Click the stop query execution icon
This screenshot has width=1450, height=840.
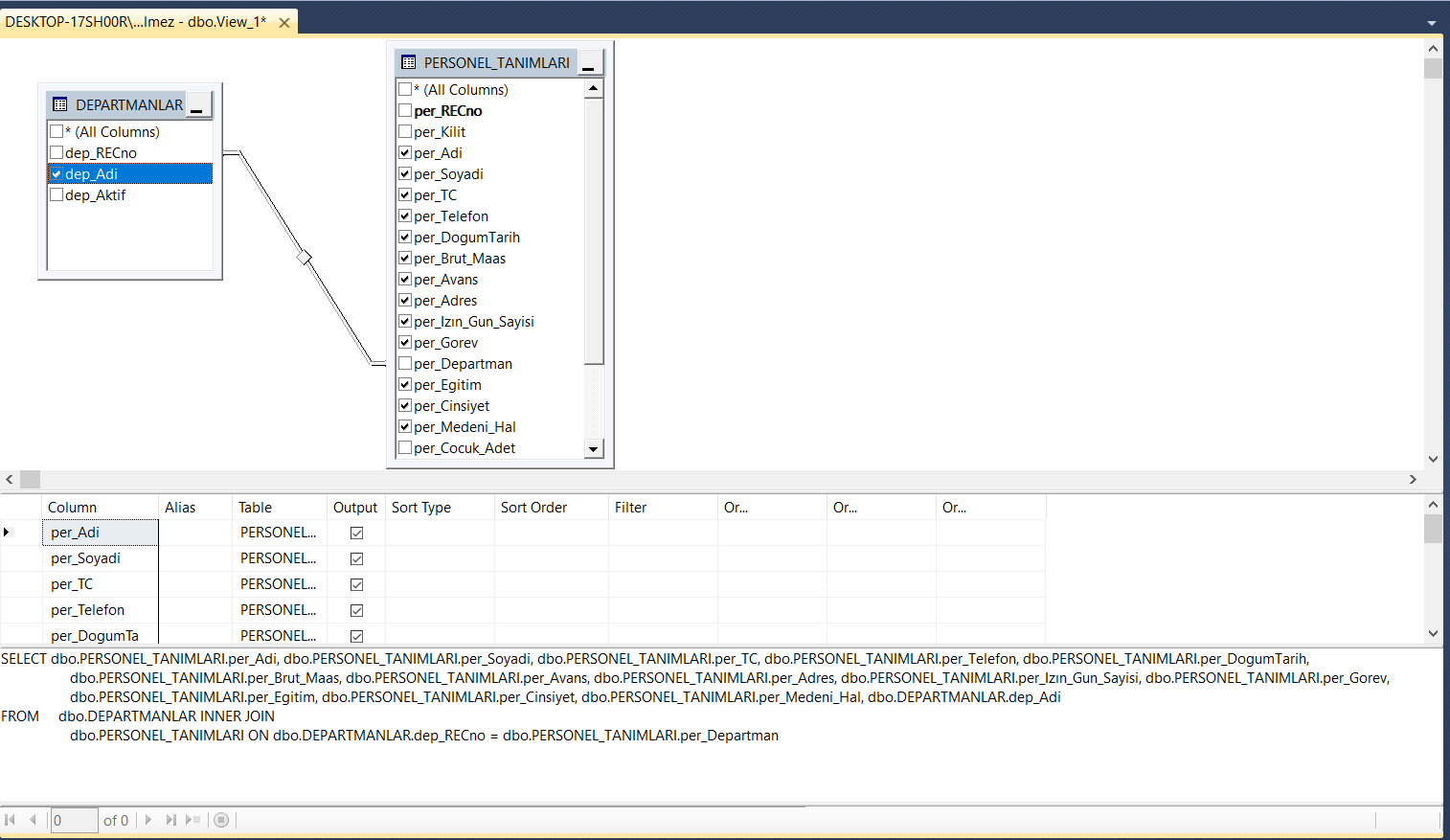pyautogui.click(x=221, y=820)
